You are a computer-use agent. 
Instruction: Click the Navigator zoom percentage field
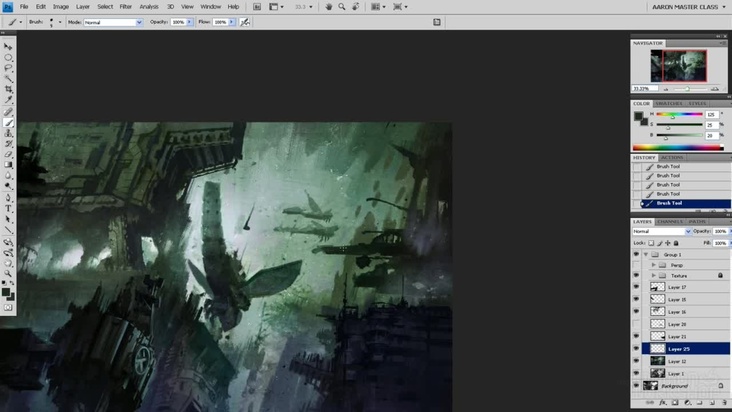645,89
